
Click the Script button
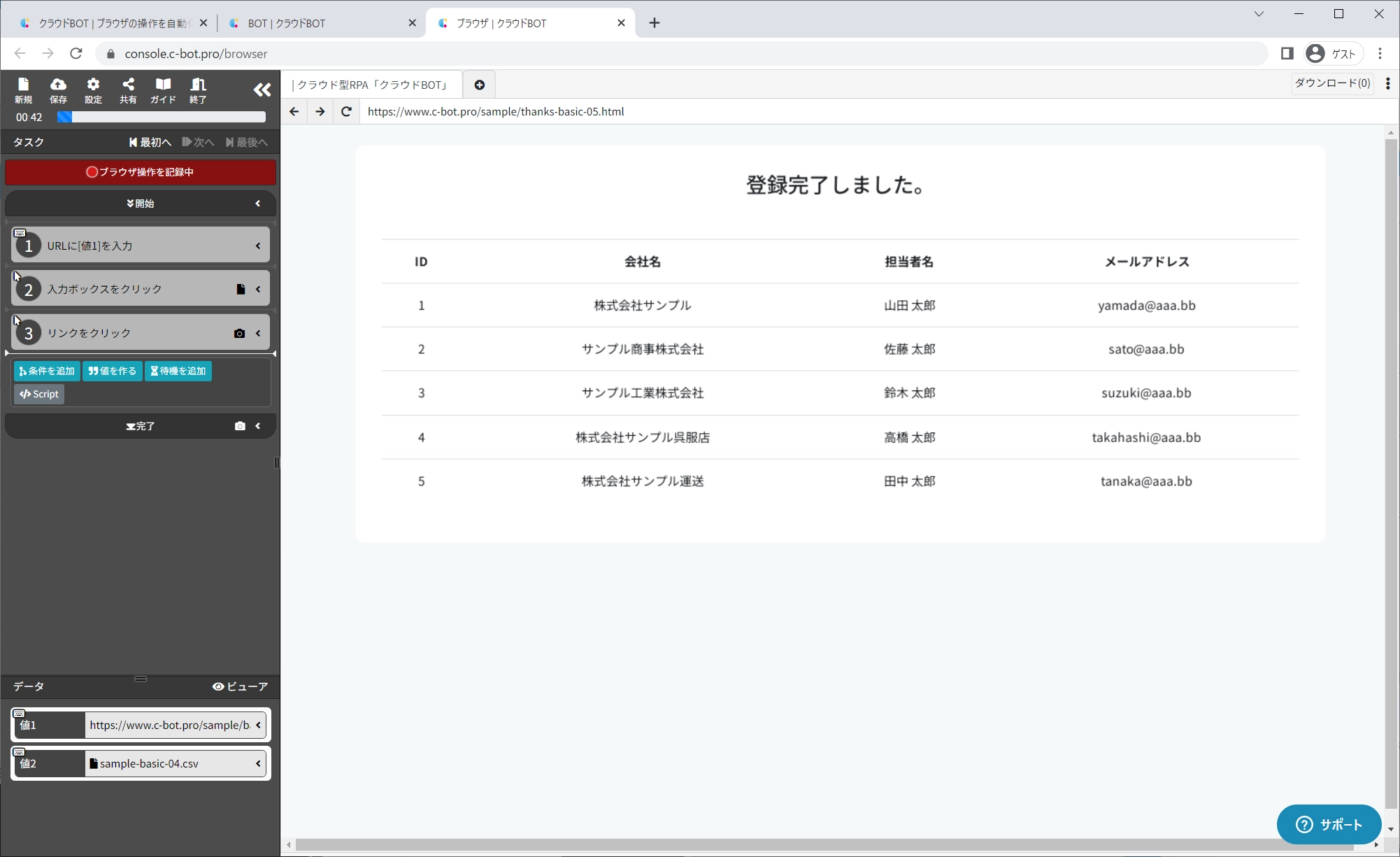click(x=39, y=394)
